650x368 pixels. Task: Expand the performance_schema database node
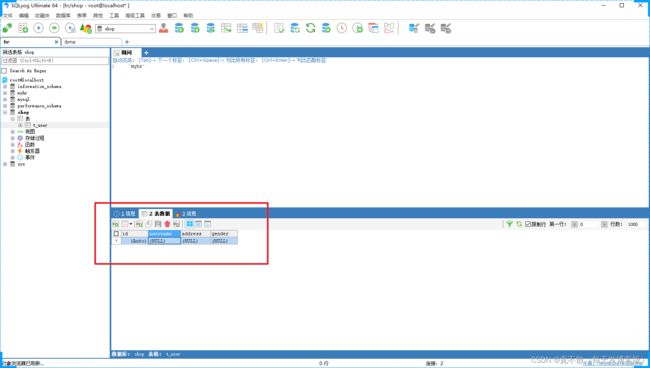tap(5, 106)
